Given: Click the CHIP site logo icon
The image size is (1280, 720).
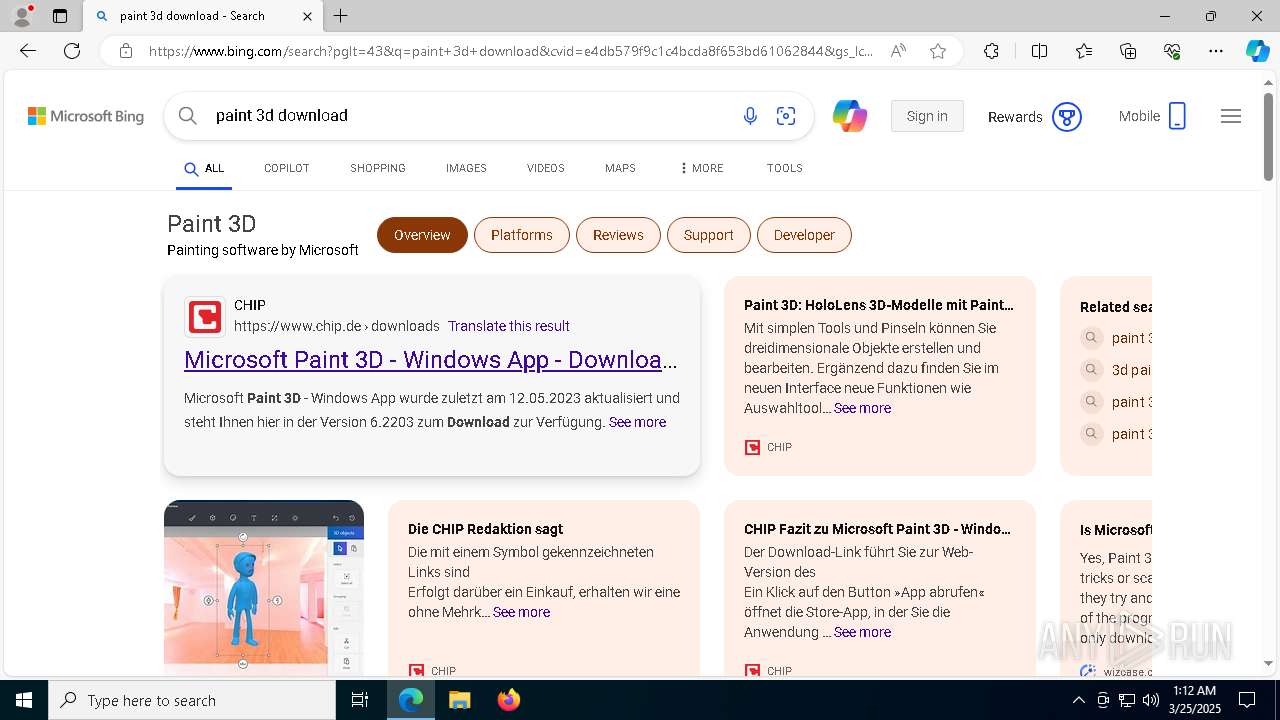Looking at the screenshot, I should click(x=205, y=317).
